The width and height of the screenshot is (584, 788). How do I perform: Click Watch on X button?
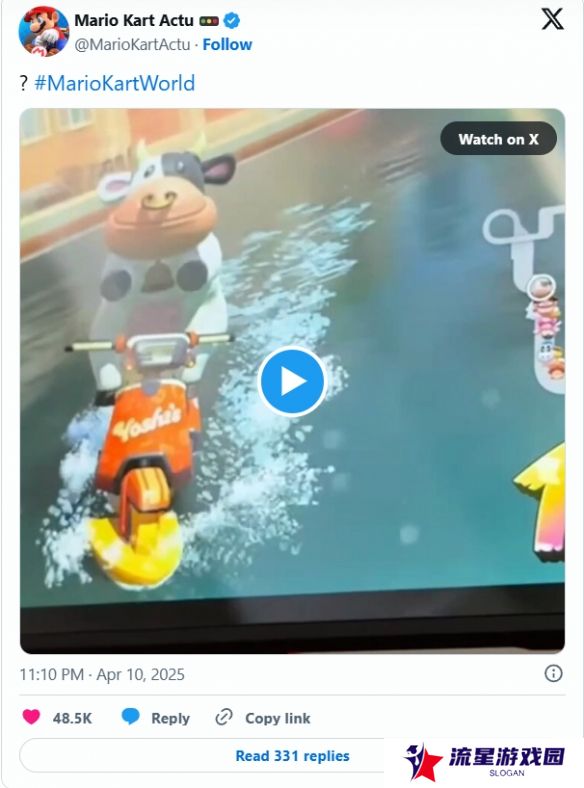tap(499, 139)
